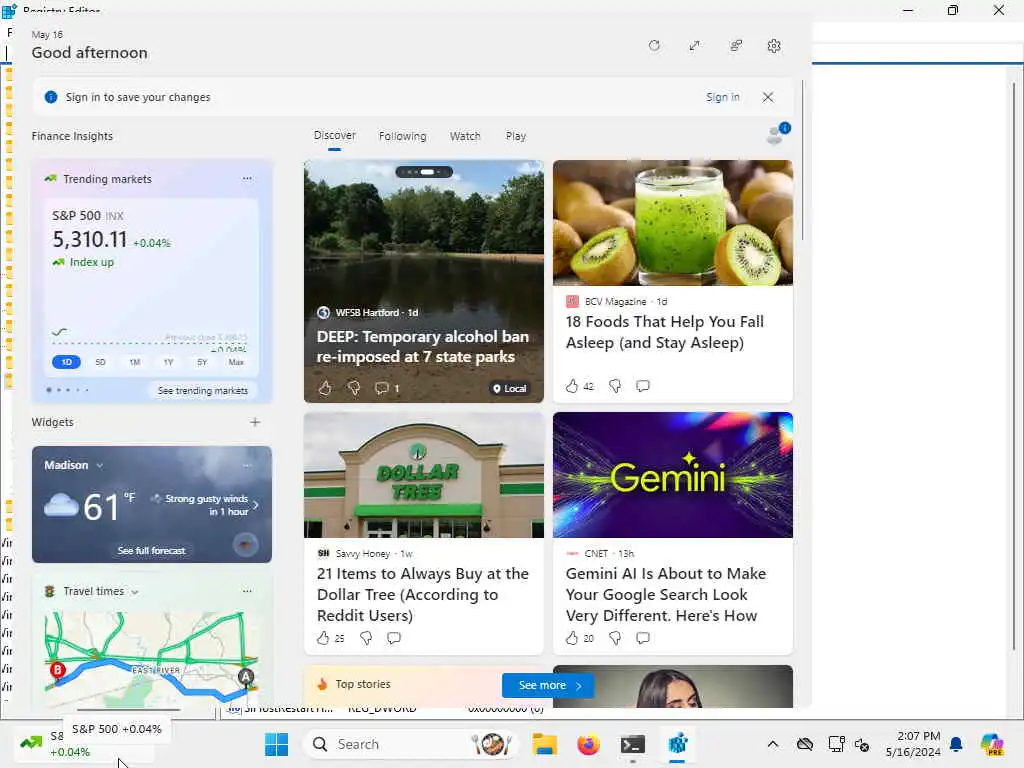Image resolution: width=1024 pixels, height=768 pixels.
Task: Comment on the Dollar Tree article
Action: click(x=394, y=638)
